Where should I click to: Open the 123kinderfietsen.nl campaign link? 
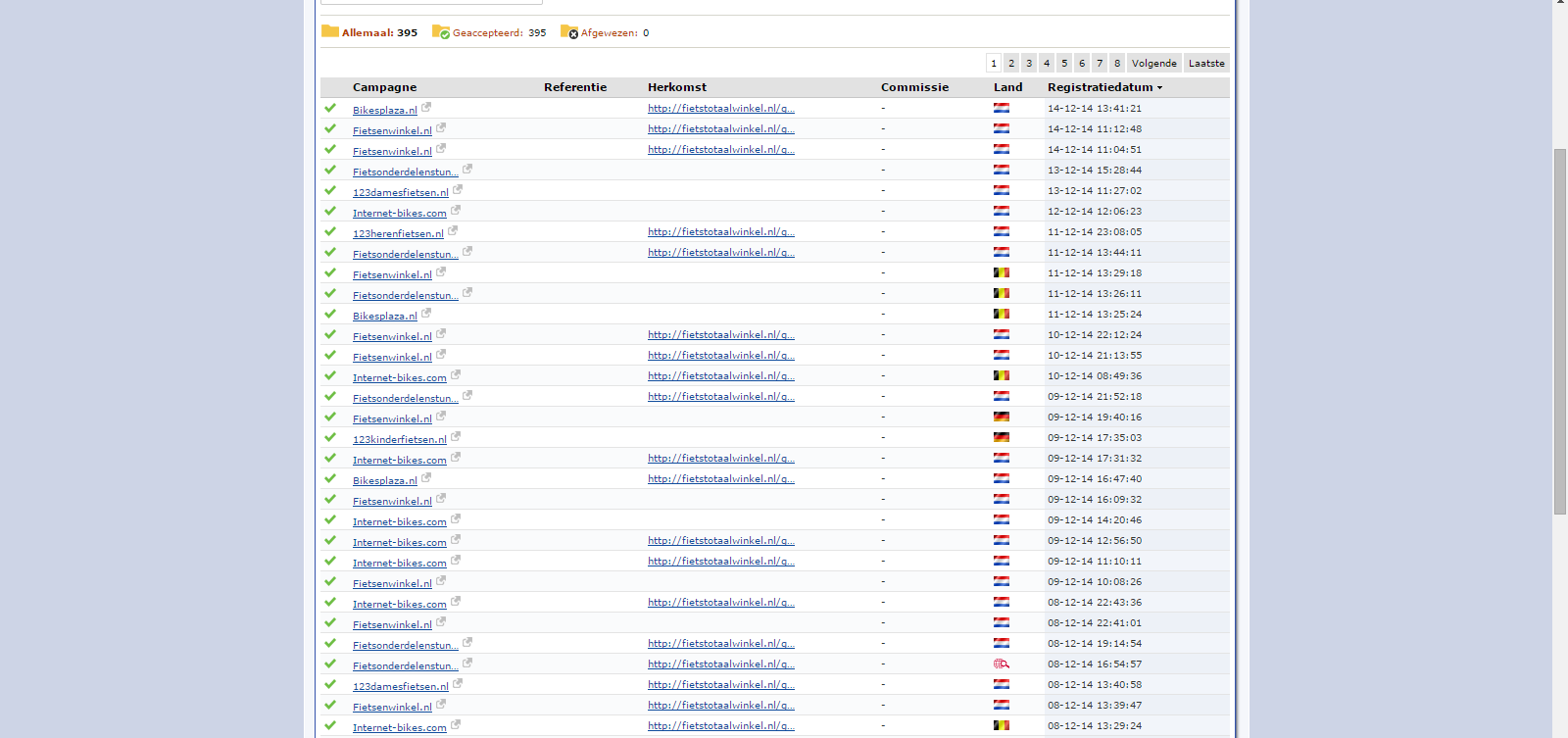[400, 439]
